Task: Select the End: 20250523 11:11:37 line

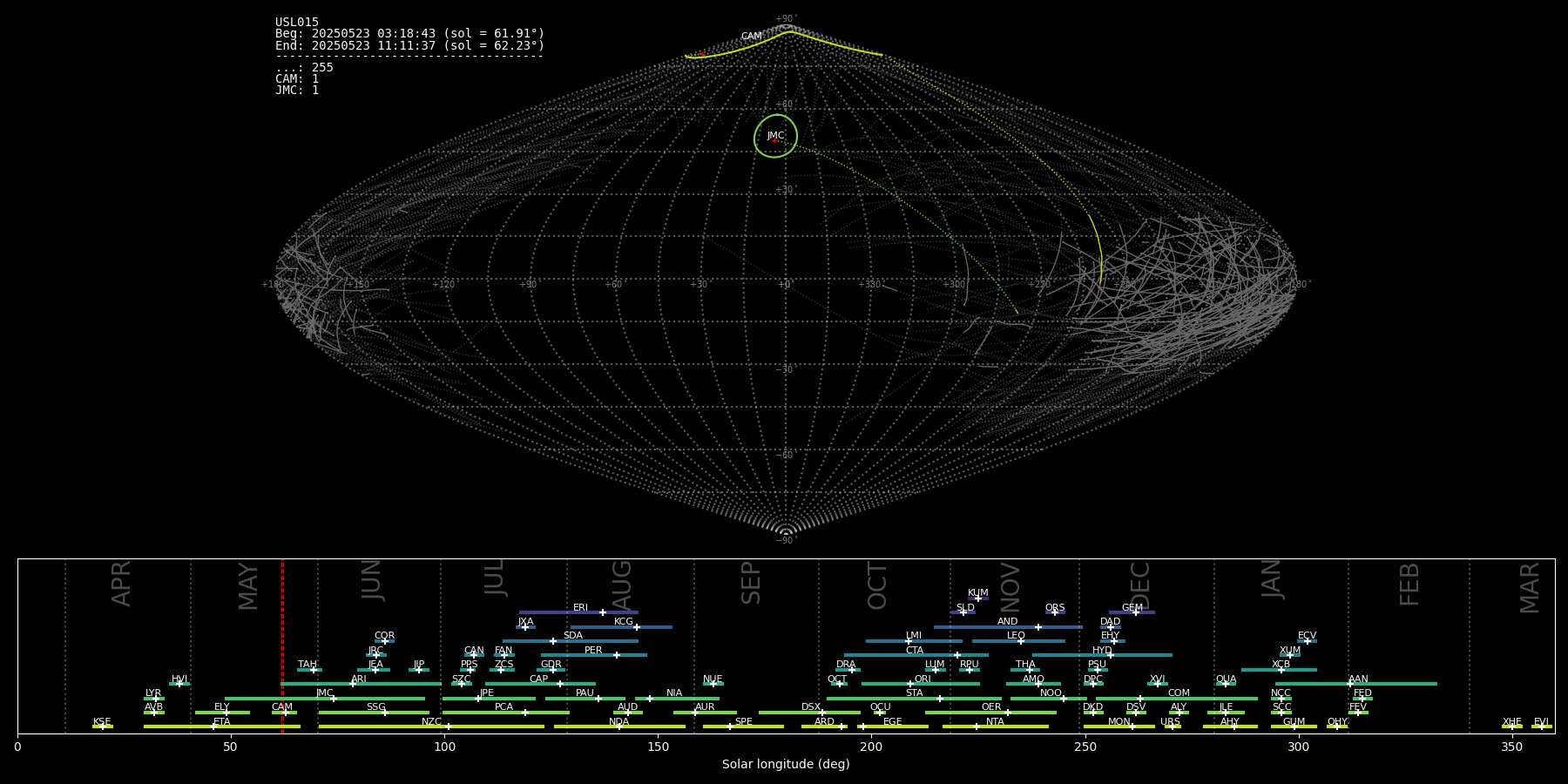Action: 409,45
